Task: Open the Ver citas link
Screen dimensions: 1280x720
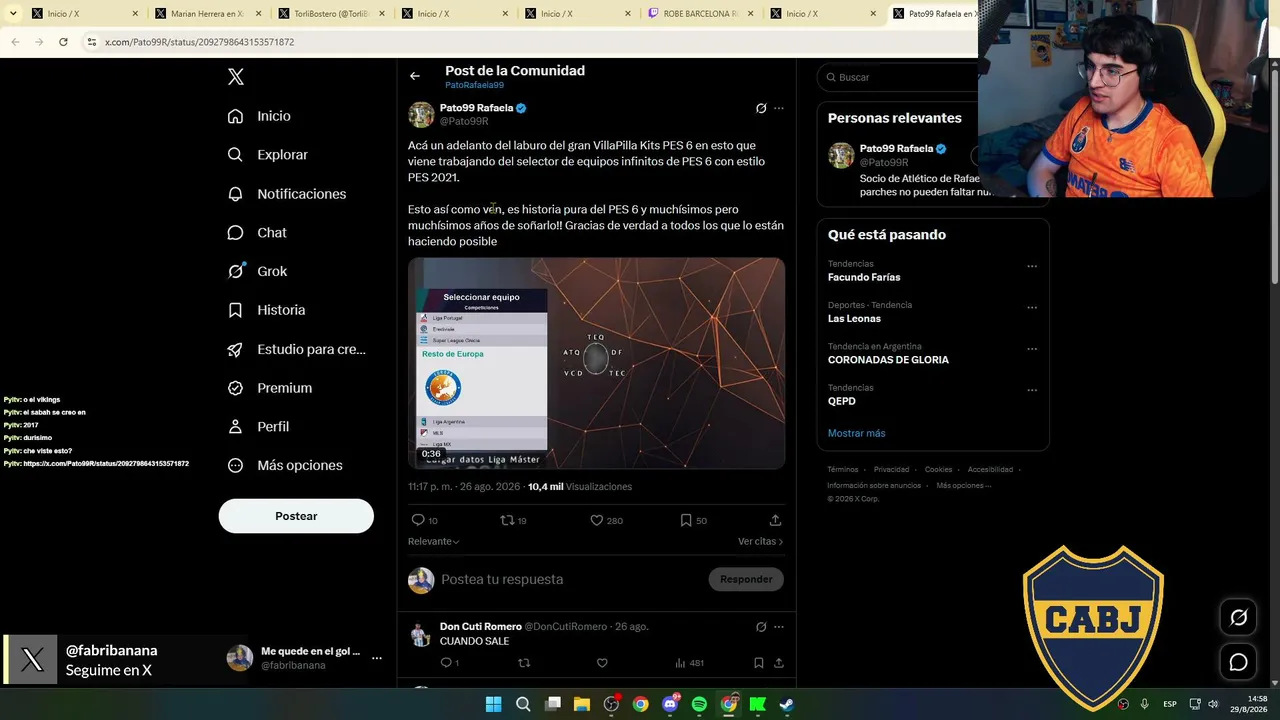Action: coord(760,541)
